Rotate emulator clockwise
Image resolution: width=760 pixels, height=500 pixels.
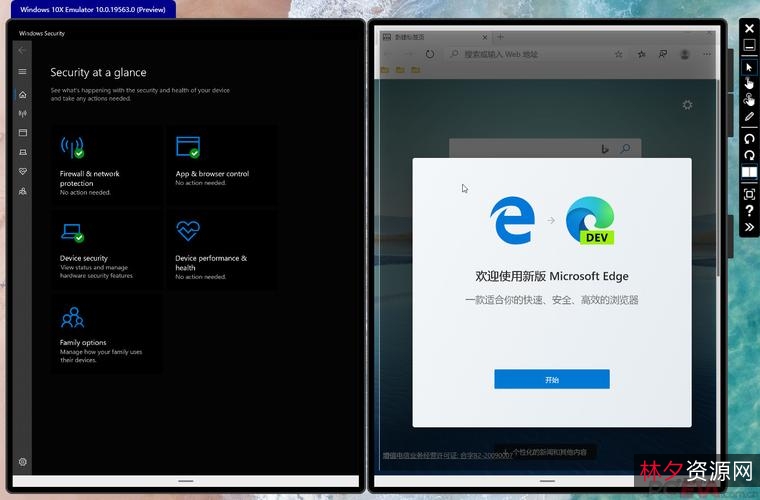[x=749, y=155]
